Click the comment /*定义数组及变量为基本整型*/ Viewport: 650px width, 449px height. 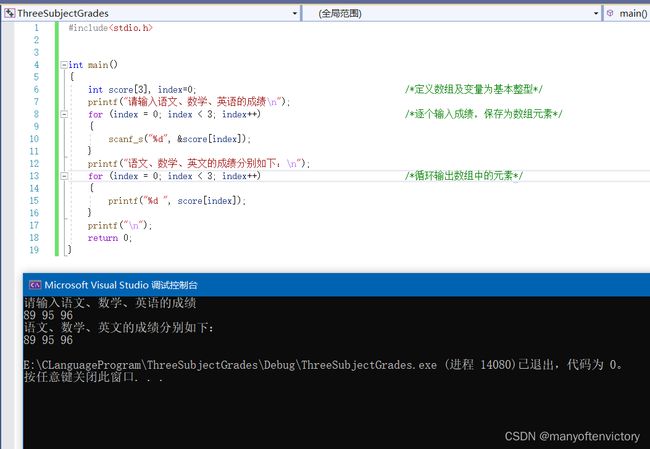474,89
